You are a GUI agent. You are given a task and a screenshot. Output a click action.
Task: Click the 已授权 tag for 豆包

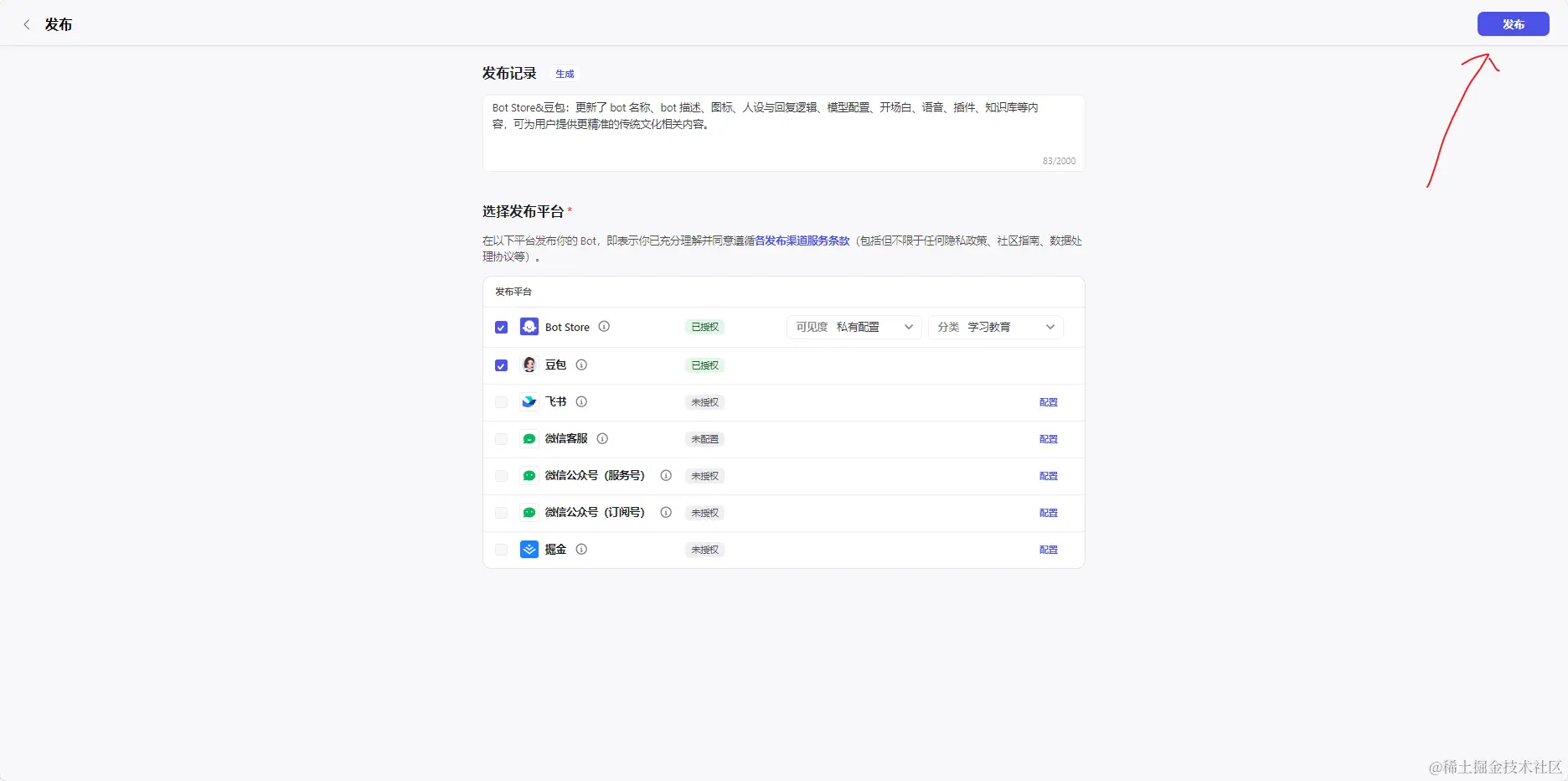pyautogui.click(x=704, y=365)
